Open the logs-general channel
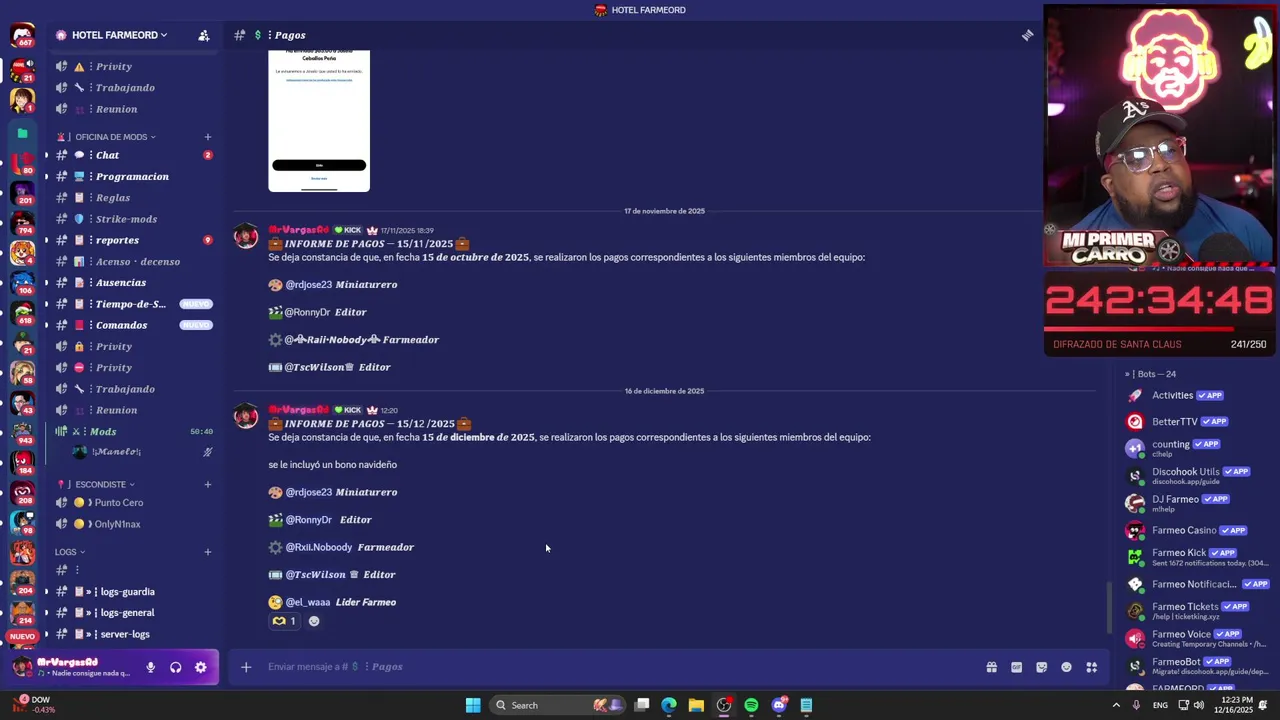The width and height of the screenshot is (1280, 720). [x=132, y=613]
